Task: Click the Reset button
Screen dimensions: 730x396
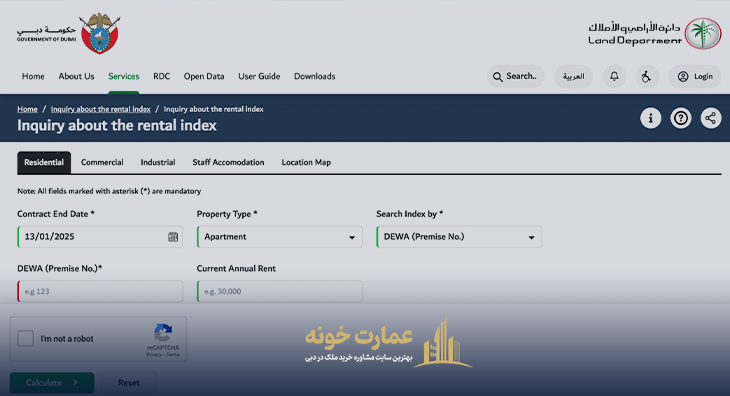Action: [128, 383]
